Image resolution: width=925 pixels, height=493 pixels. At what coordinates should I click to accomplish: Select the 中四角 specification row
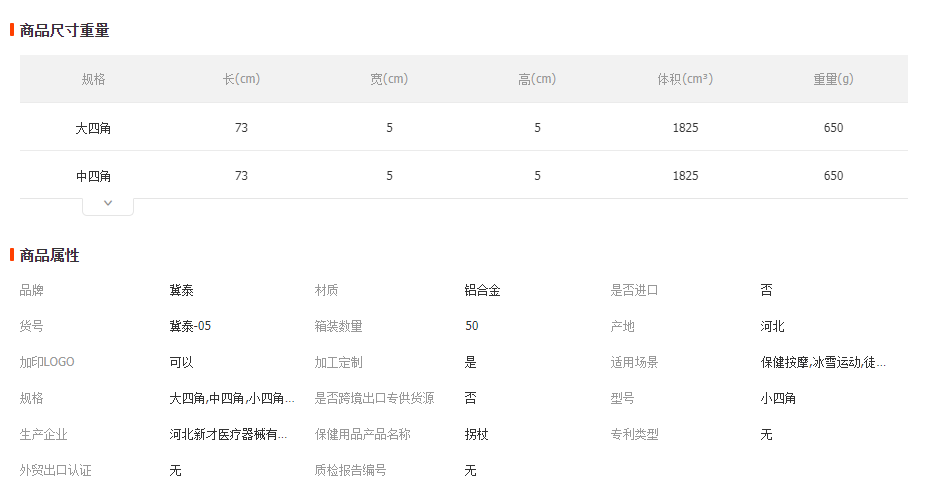coord(464,175)
